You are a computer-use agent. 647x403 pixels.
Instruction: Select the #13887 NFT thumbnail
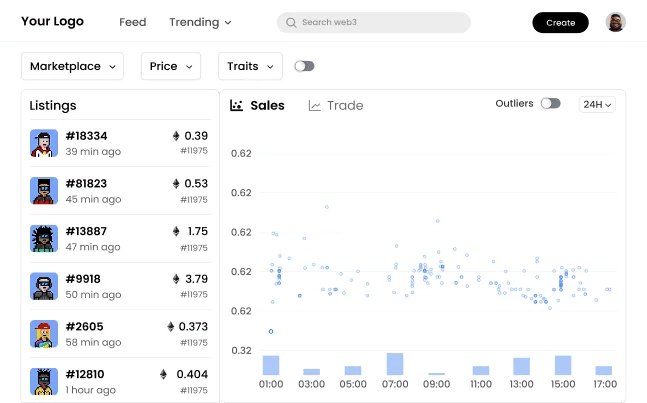pos(44,238)
